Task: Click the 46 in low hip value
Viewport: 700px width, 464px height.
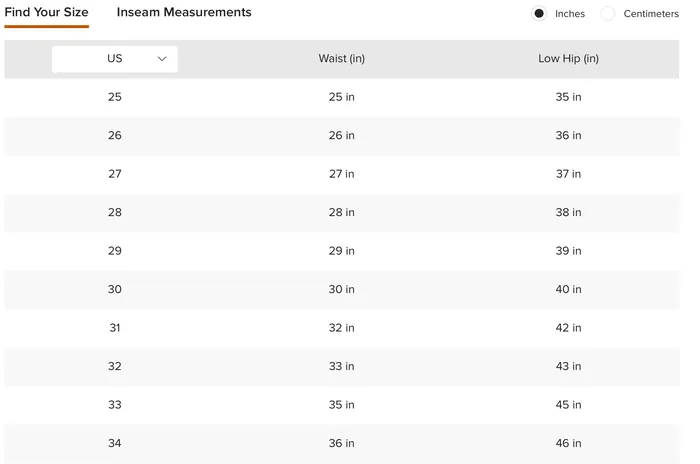Action: click(x=568, y=443)
